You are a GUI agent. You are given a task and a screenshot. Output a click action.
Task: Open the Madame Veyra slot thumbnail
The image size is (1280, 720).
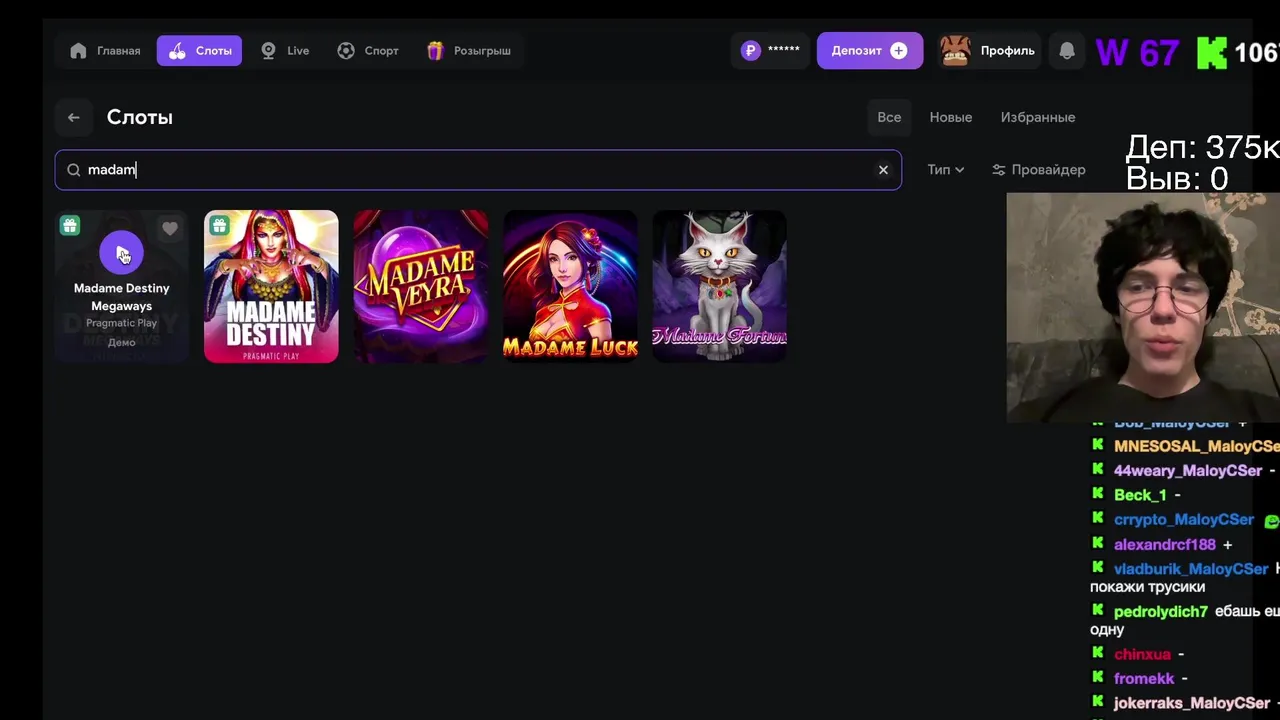pos(421,286)
